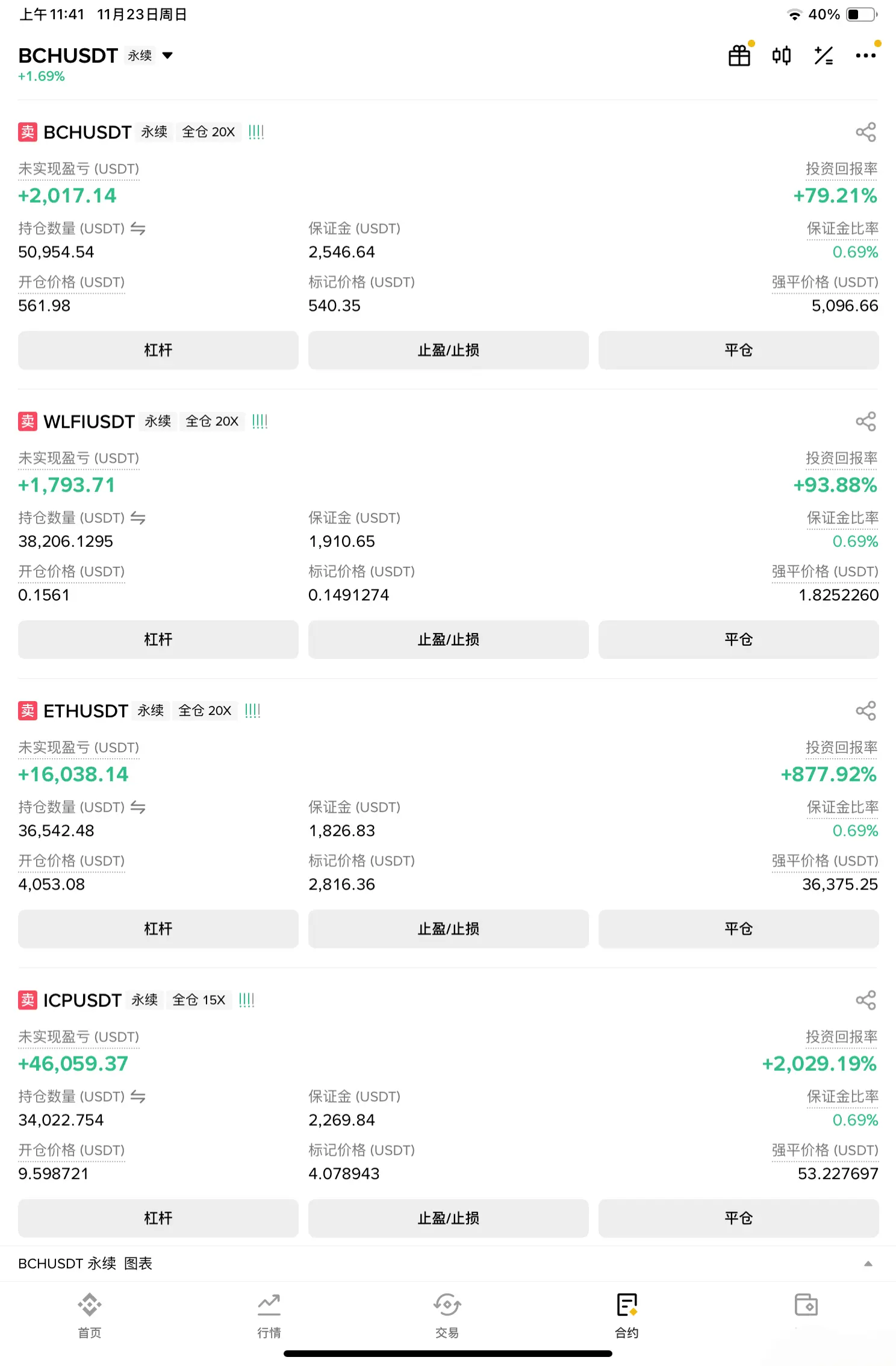Share the WLFIUSDT position
Image resolution: width=896 pixels, height=1366 pixels.
coord(866,421)
